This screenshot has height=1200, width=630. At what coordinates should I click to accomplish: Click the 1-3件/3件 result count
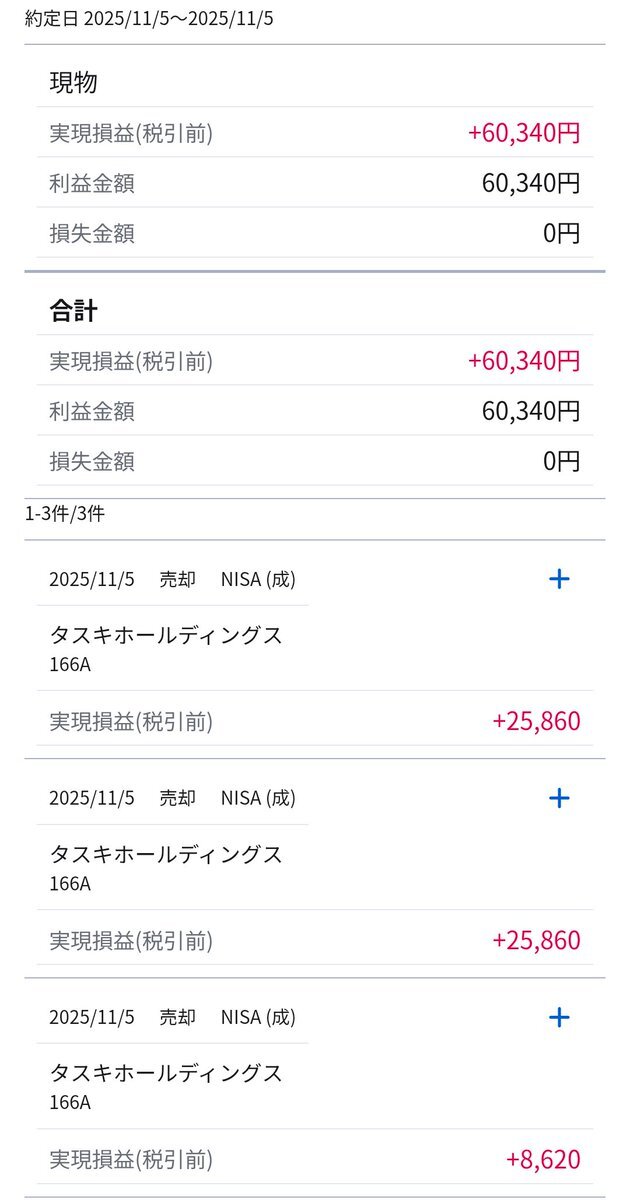coord(65,515)
